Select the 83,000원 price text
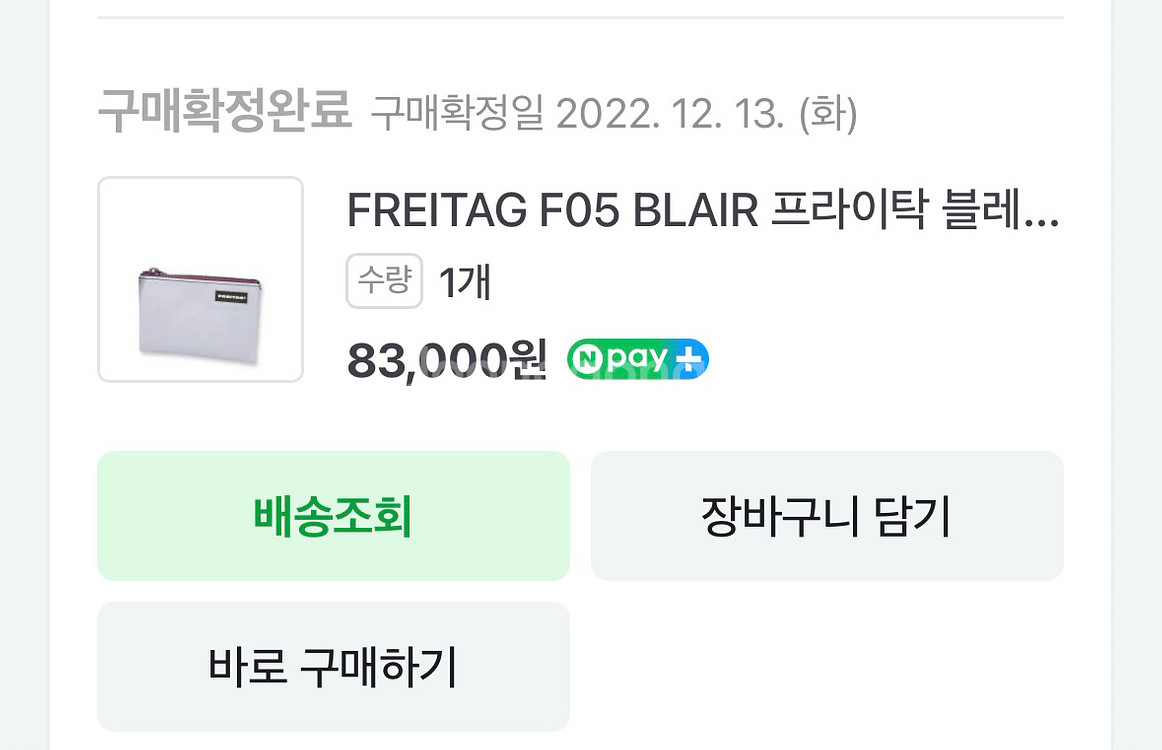 pyautogui.click(x=447, y=361)
